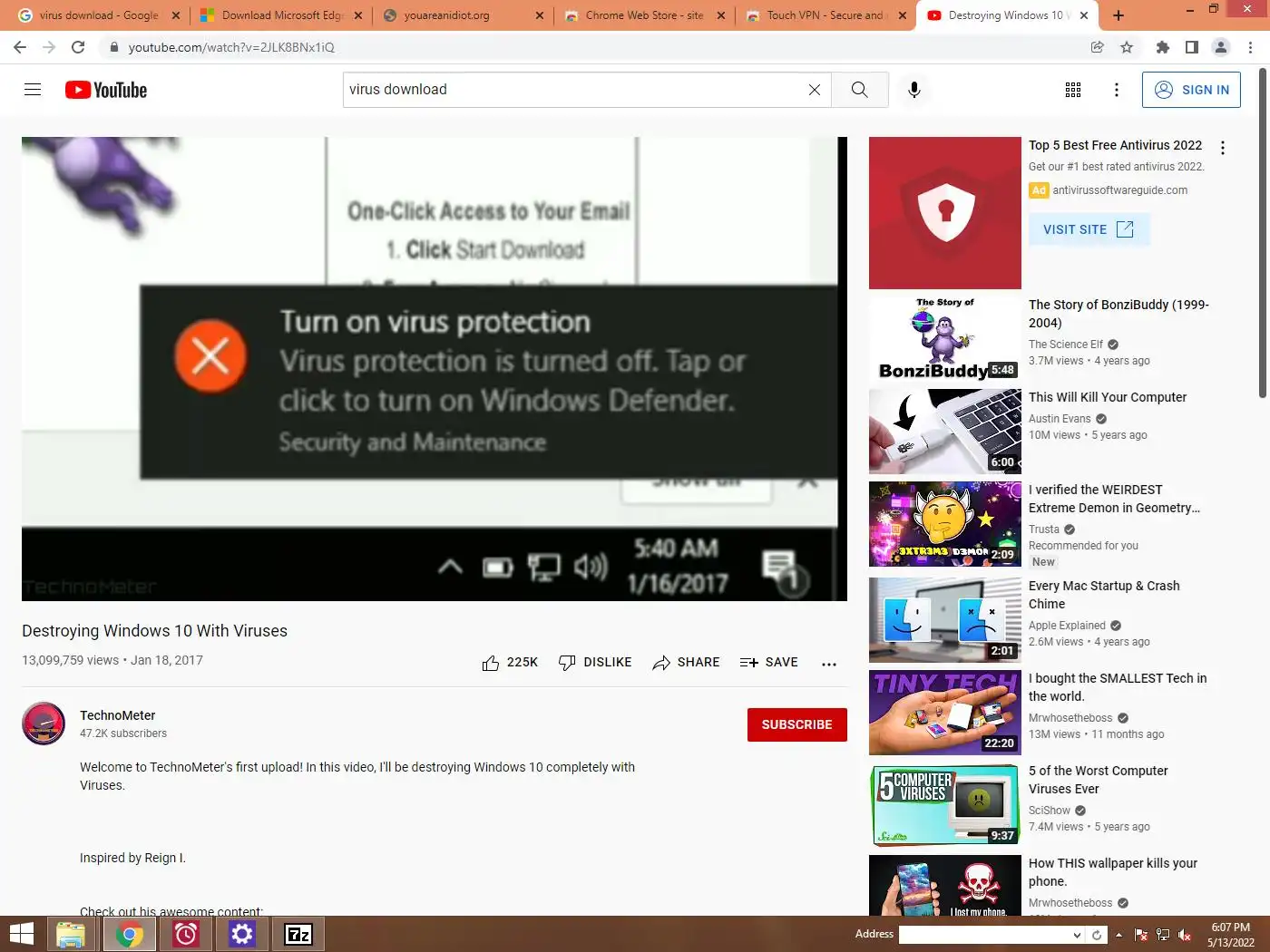
Task: Open options menu for the antivirus ad
Action: [x=1223, y=148]
